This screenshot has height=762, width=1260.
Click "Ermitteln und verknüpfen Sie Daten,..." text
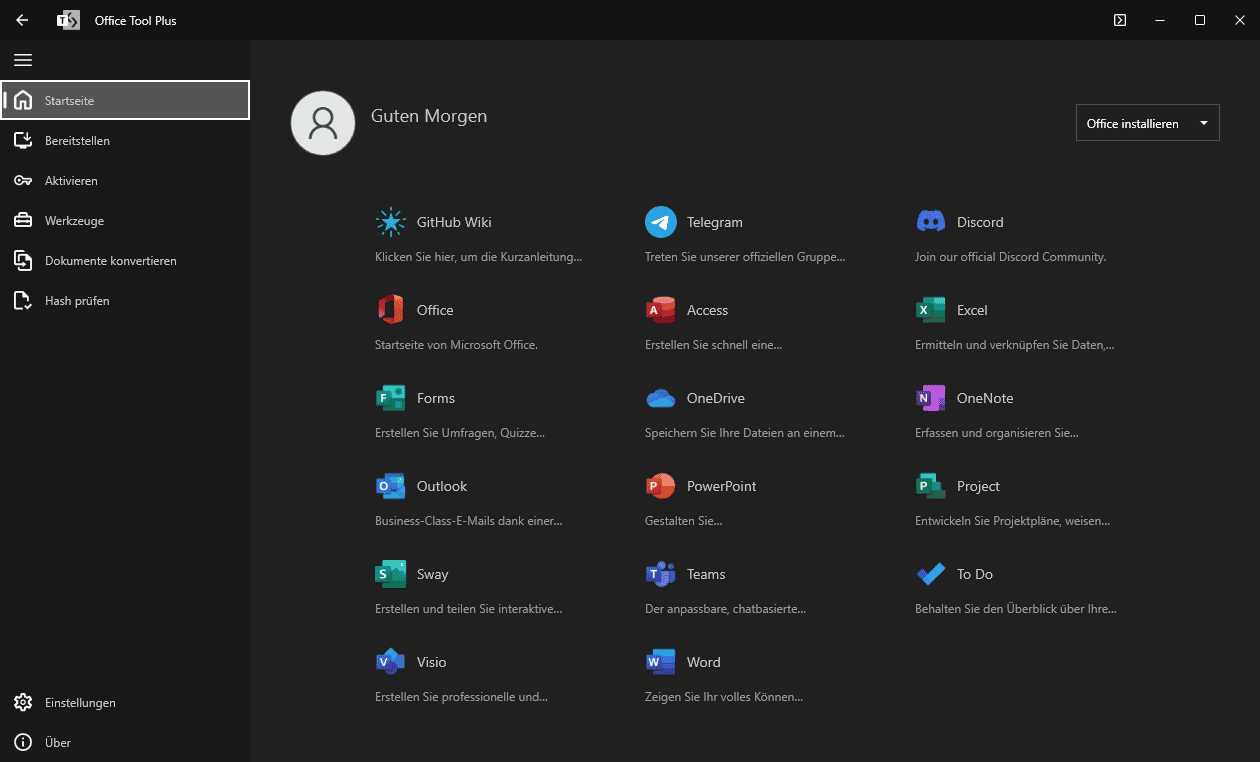(x=1014, y=345)
